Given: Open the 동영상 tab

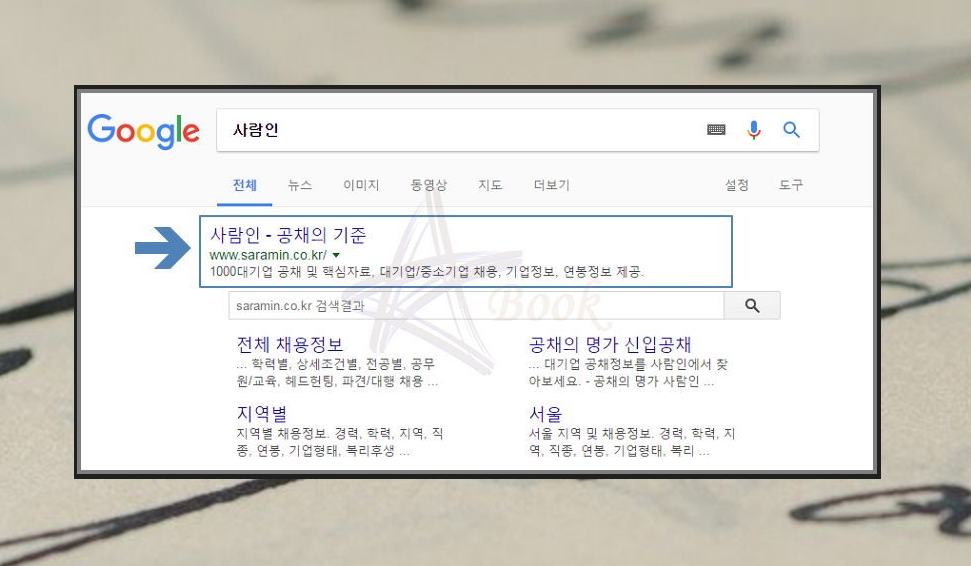Looking at the screenshot, I should (429, 185).
